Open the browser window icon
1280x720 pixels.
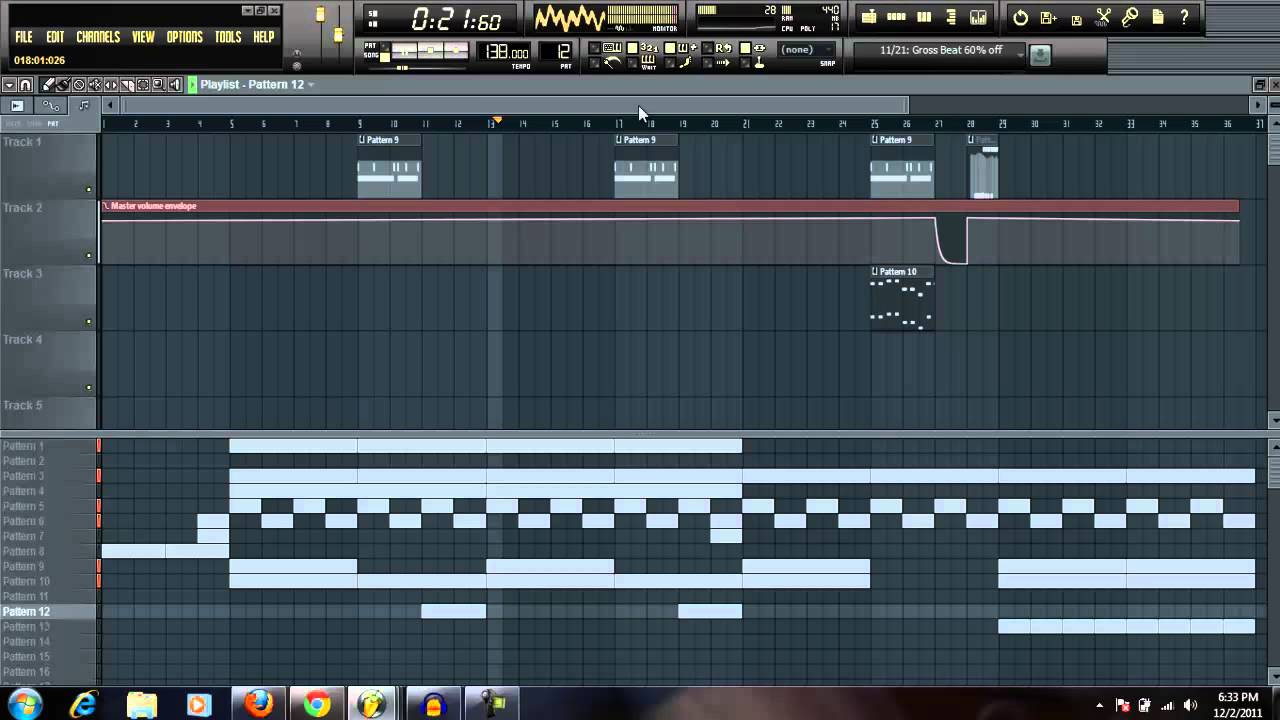pyautogui.click(x=951, y=17)
